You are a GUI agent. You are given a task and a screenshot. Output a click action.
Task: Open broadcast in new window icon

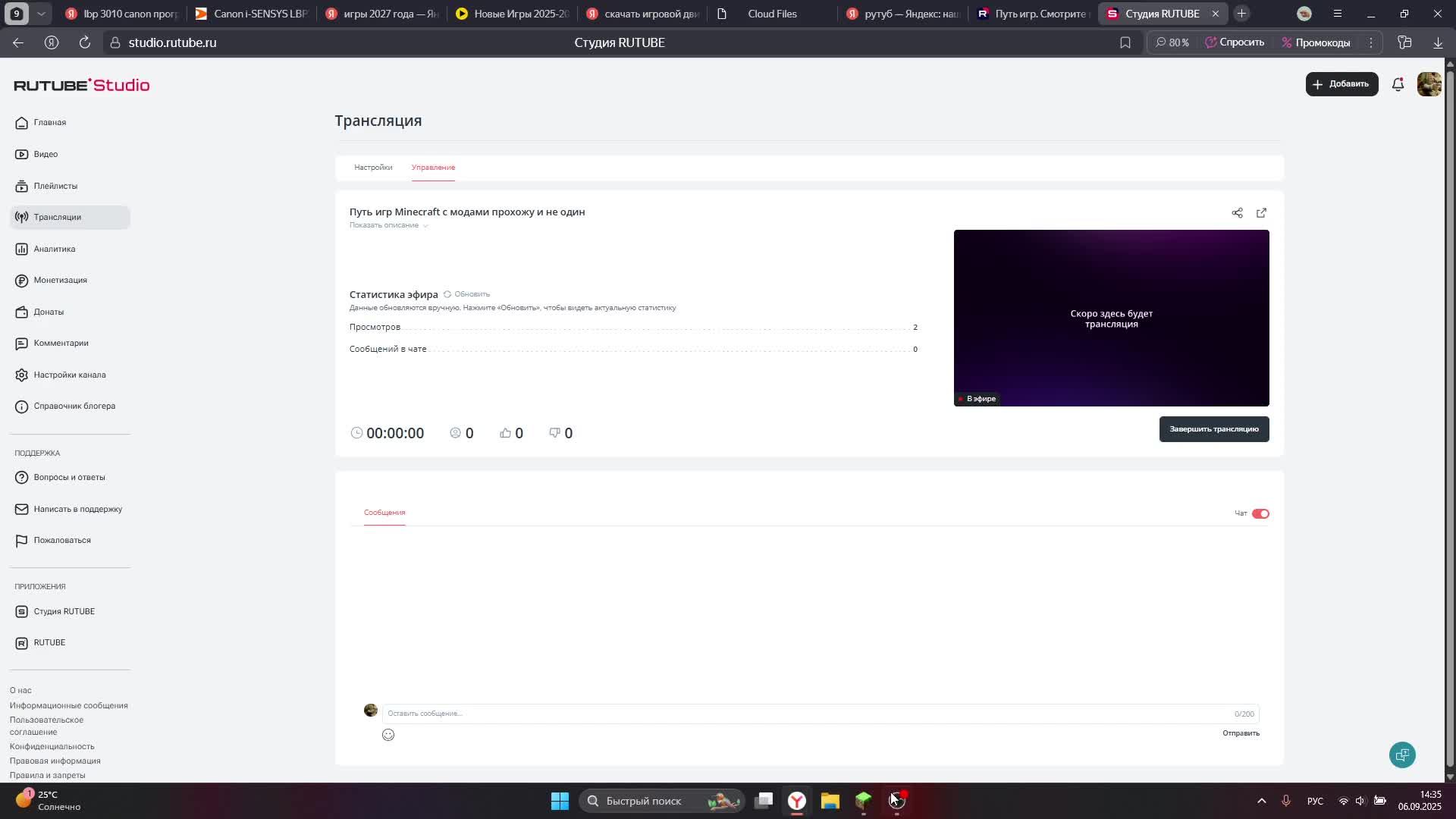pyautogui.click(x=1261, y=213)
